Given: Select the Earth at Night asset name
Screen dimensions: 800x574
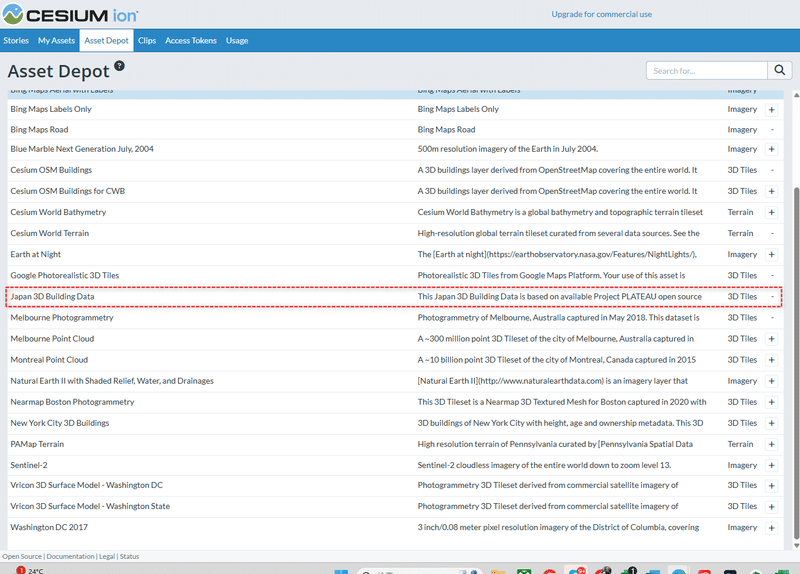Looking at the screenshot, I should (x=35, y=254).
